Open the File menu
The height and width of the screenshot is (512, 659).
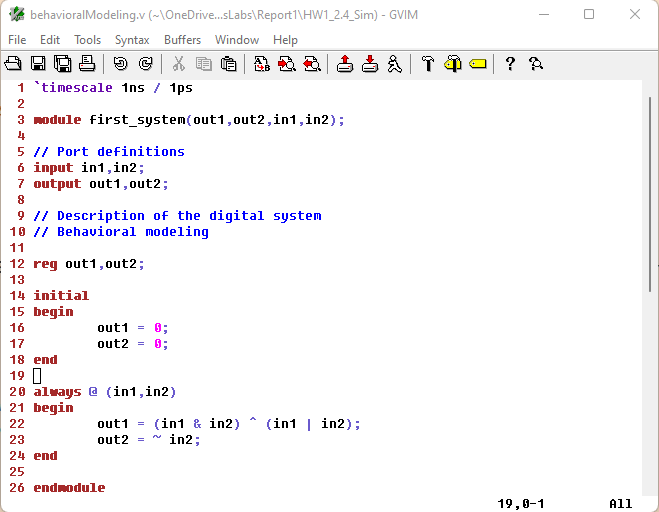click(17, 40)
